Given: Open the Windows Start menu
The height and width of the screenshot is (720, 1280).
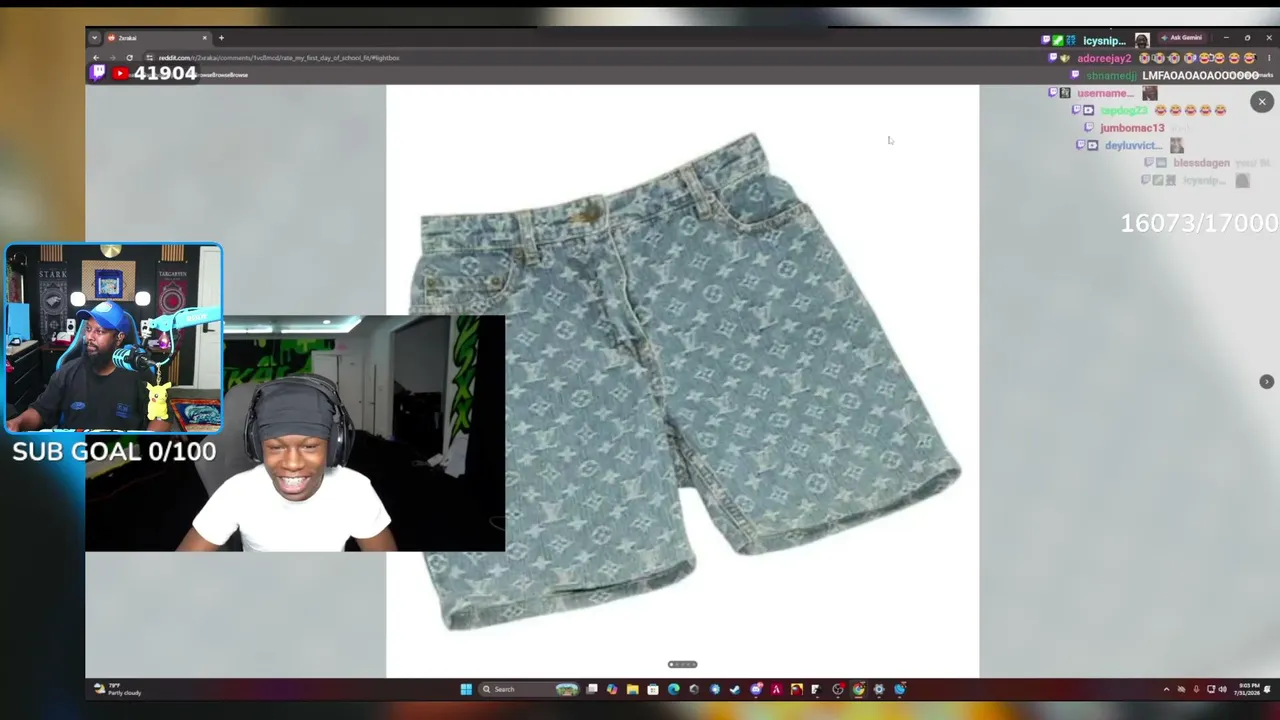Looking at the screenshot, I should point(466,689).
